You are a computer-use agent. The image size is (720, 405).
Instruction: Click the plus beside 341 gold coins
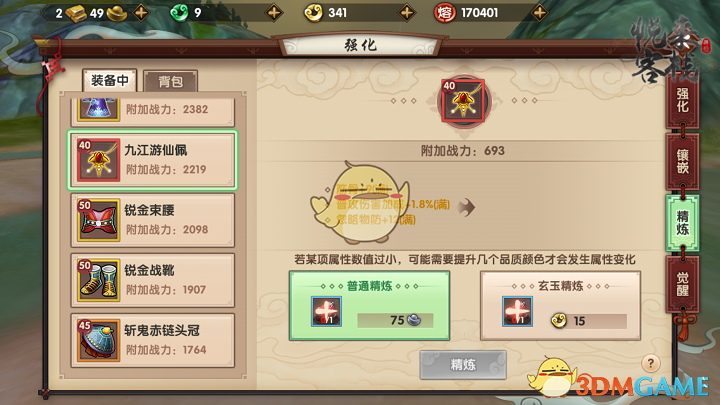click(x=406, y=12)
